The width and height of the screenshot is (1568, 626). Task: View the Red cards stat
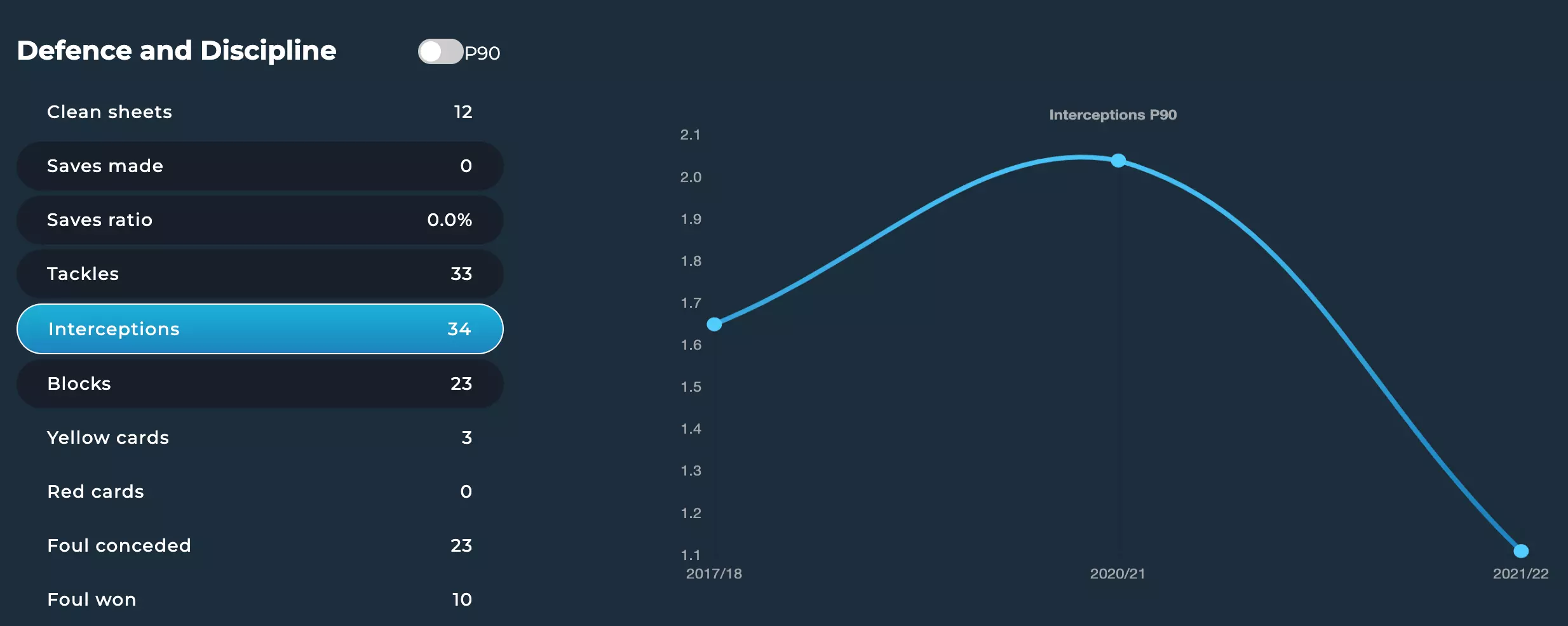click(x=259, y=492)
